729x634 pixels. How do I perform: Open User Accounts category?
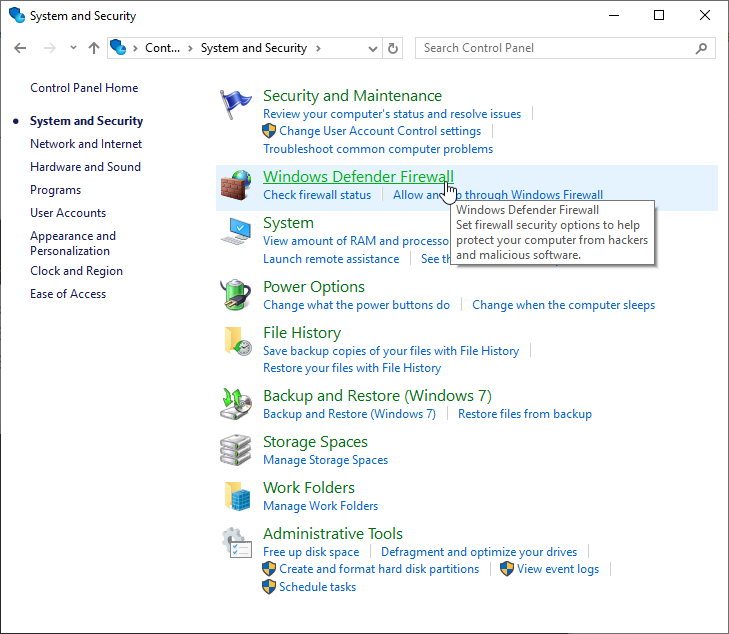(68, 213)
